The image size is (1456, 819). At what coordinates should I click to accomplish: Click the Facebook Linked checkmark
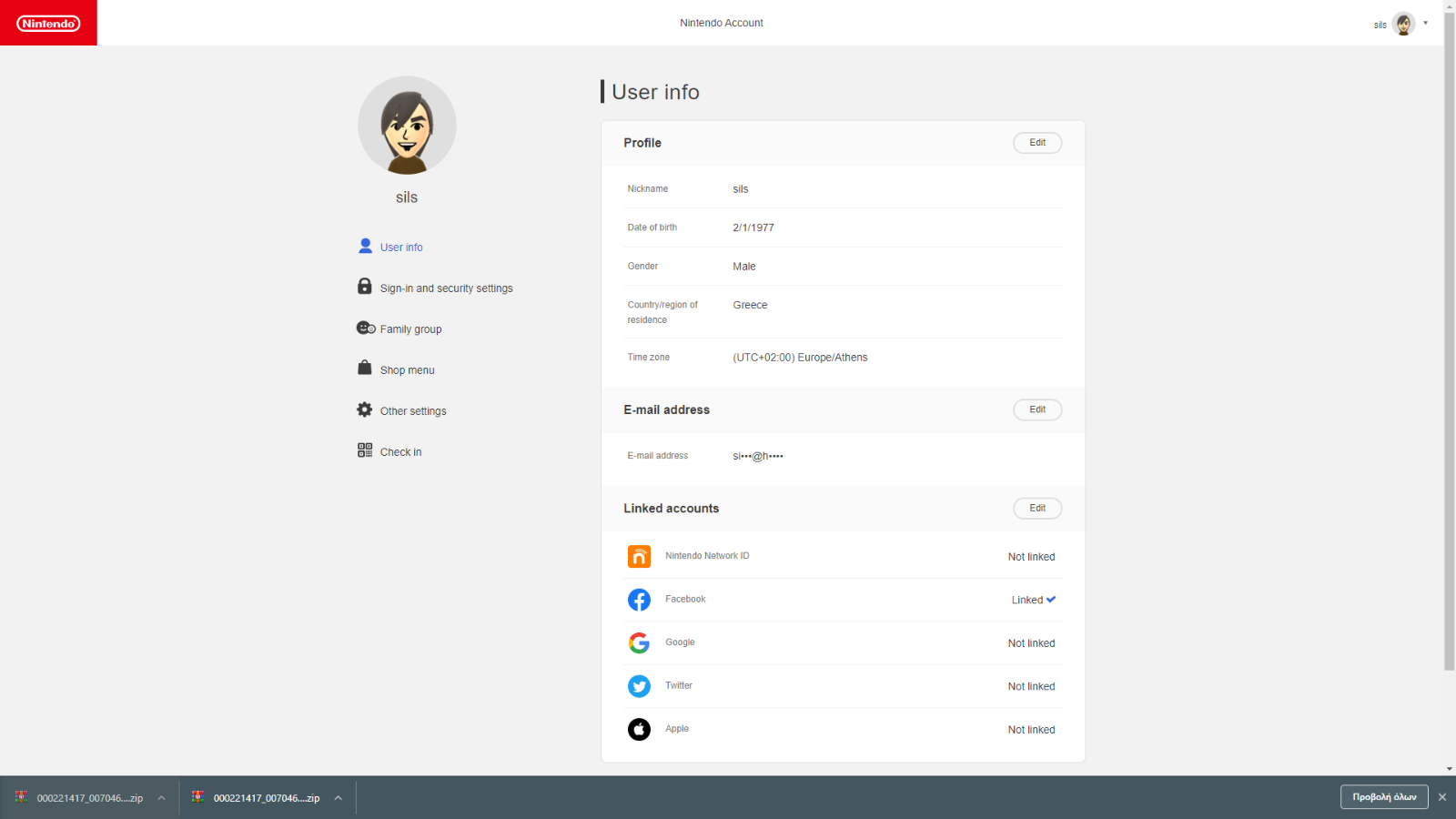click(1051, 600)
